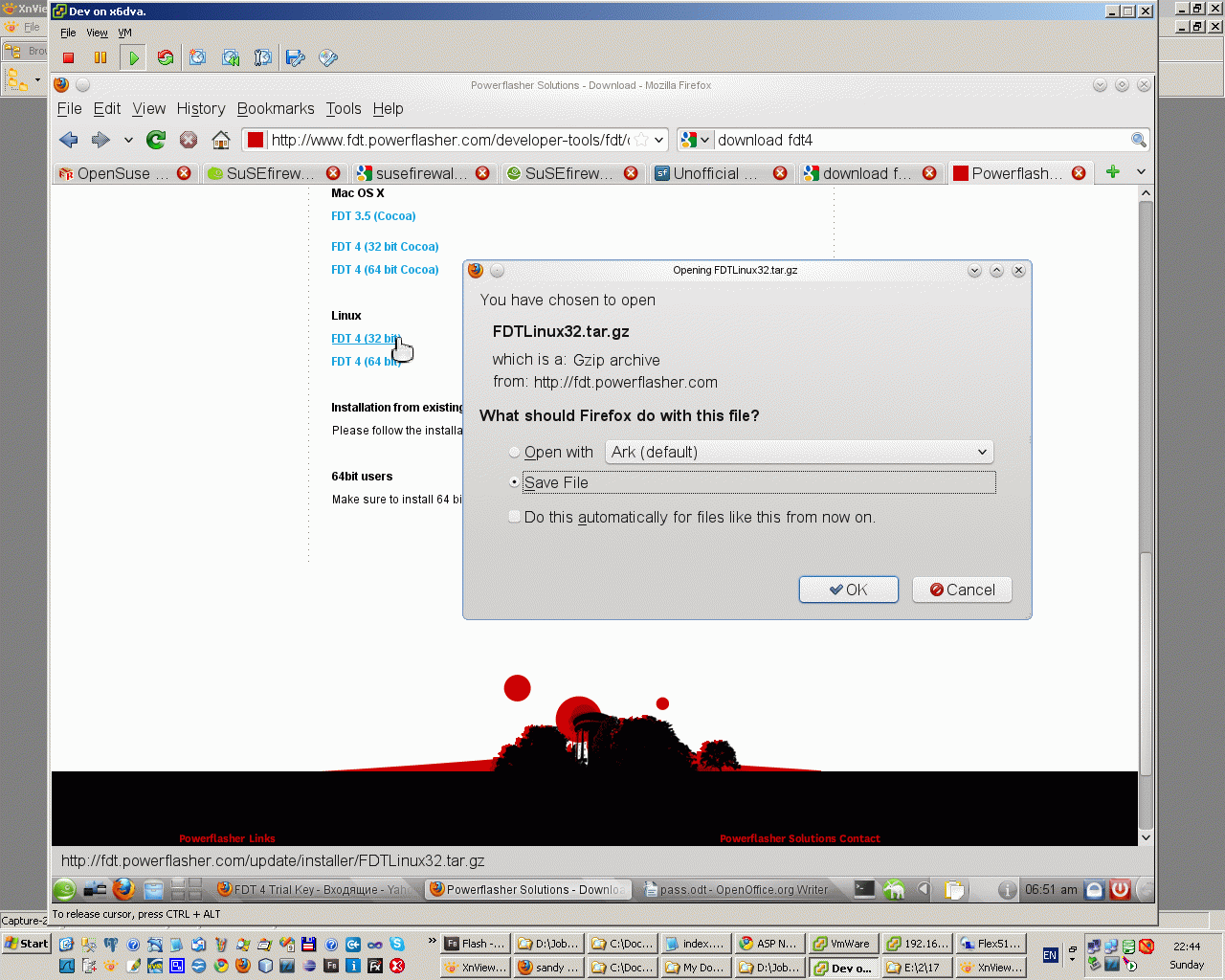
Task: Open the URL bar history dropdown arrow
Action: (659, 140)
